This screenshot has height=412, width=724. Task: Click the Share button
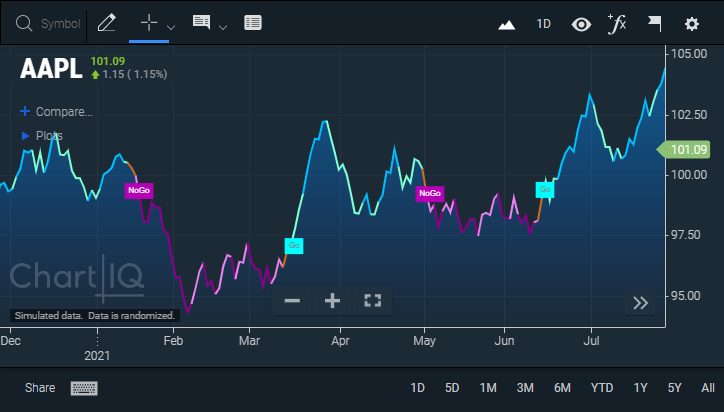40,388
